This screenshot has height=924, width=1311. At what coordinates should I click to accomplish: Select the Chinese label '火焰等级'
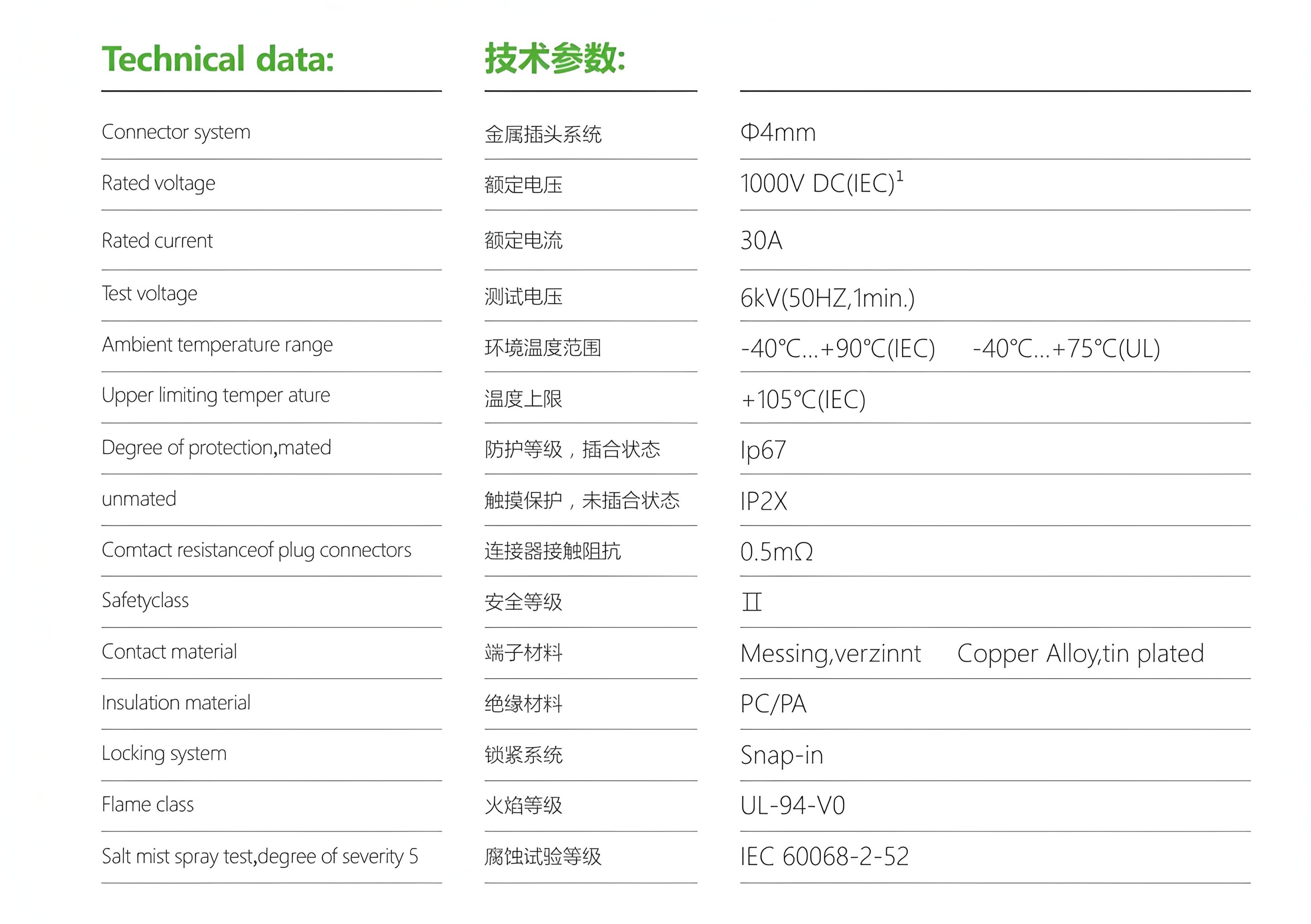pos(524,806)
